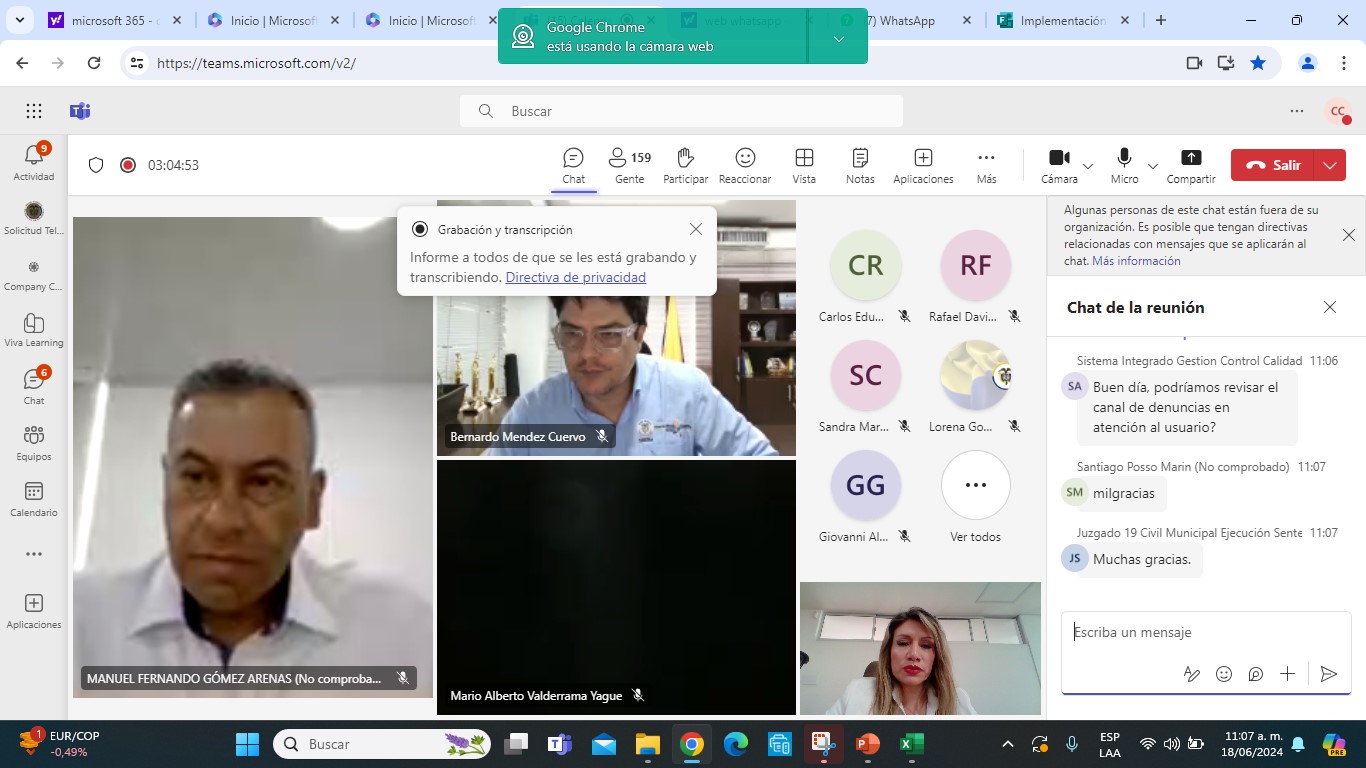Show hidden tray icons chevron
Screen dimensions: 1366x768
[1008, 744]
